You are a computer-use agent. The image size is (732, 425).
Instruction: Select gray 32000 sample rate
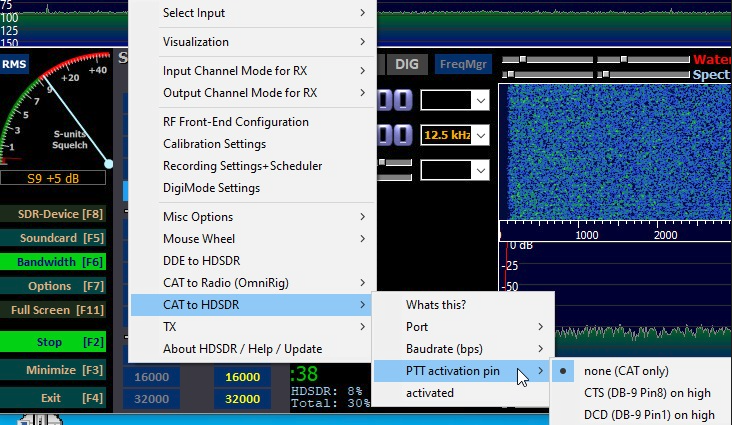(151, 399)
